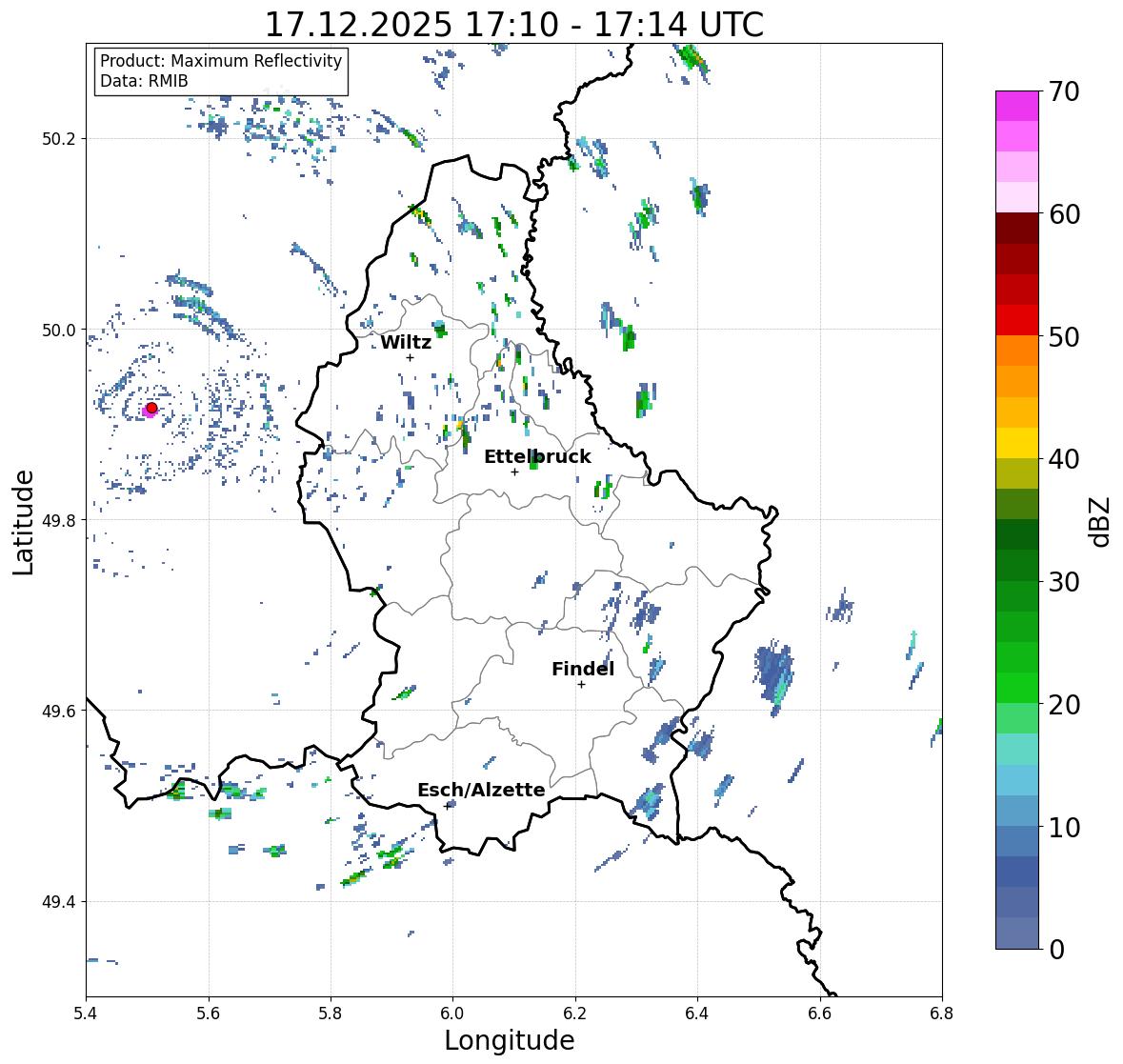Click the Ettelbruck station label

tap(538, 456)
